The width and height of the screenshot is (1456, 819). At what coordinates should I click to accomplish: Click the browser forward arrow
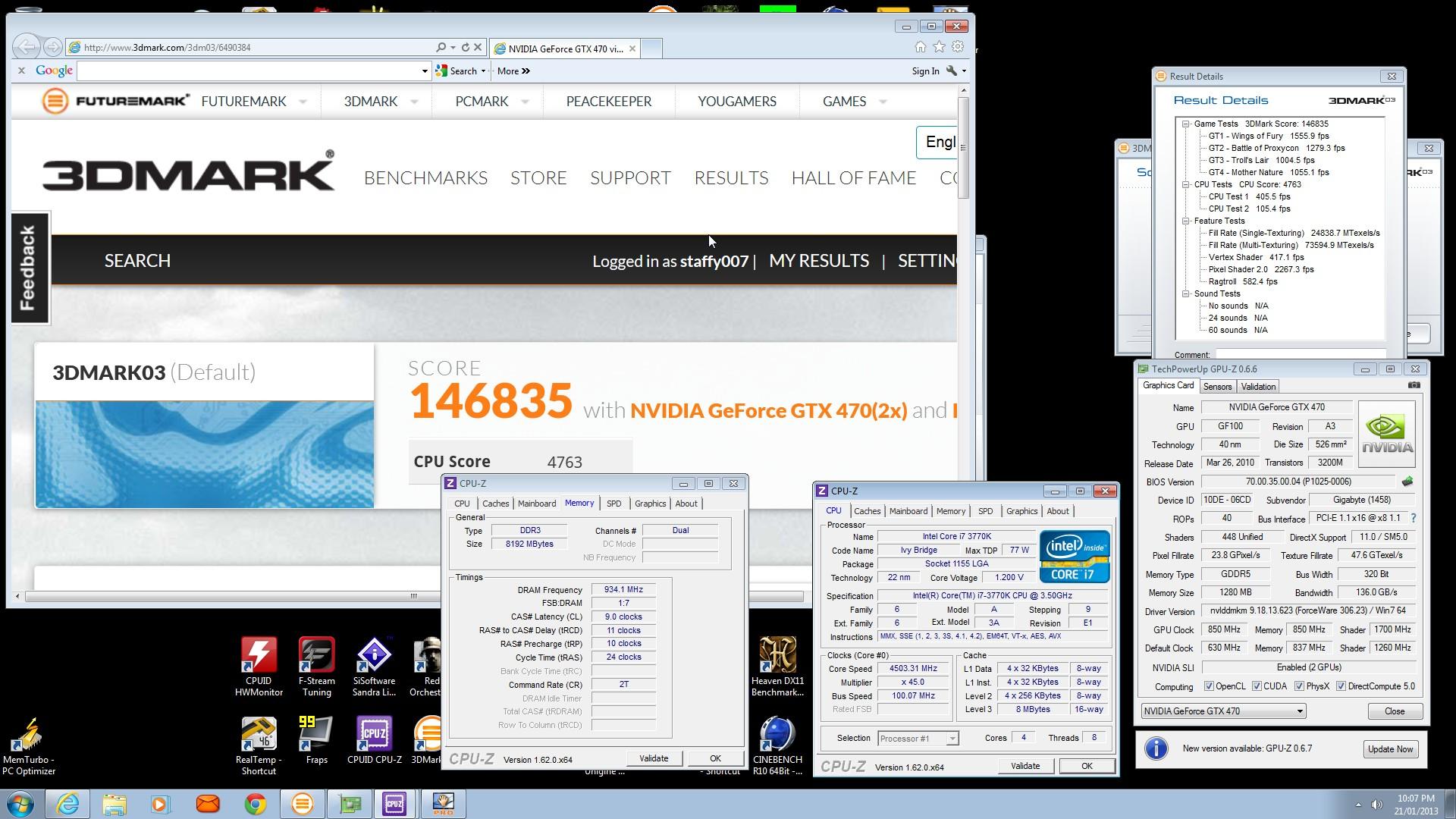52,47
